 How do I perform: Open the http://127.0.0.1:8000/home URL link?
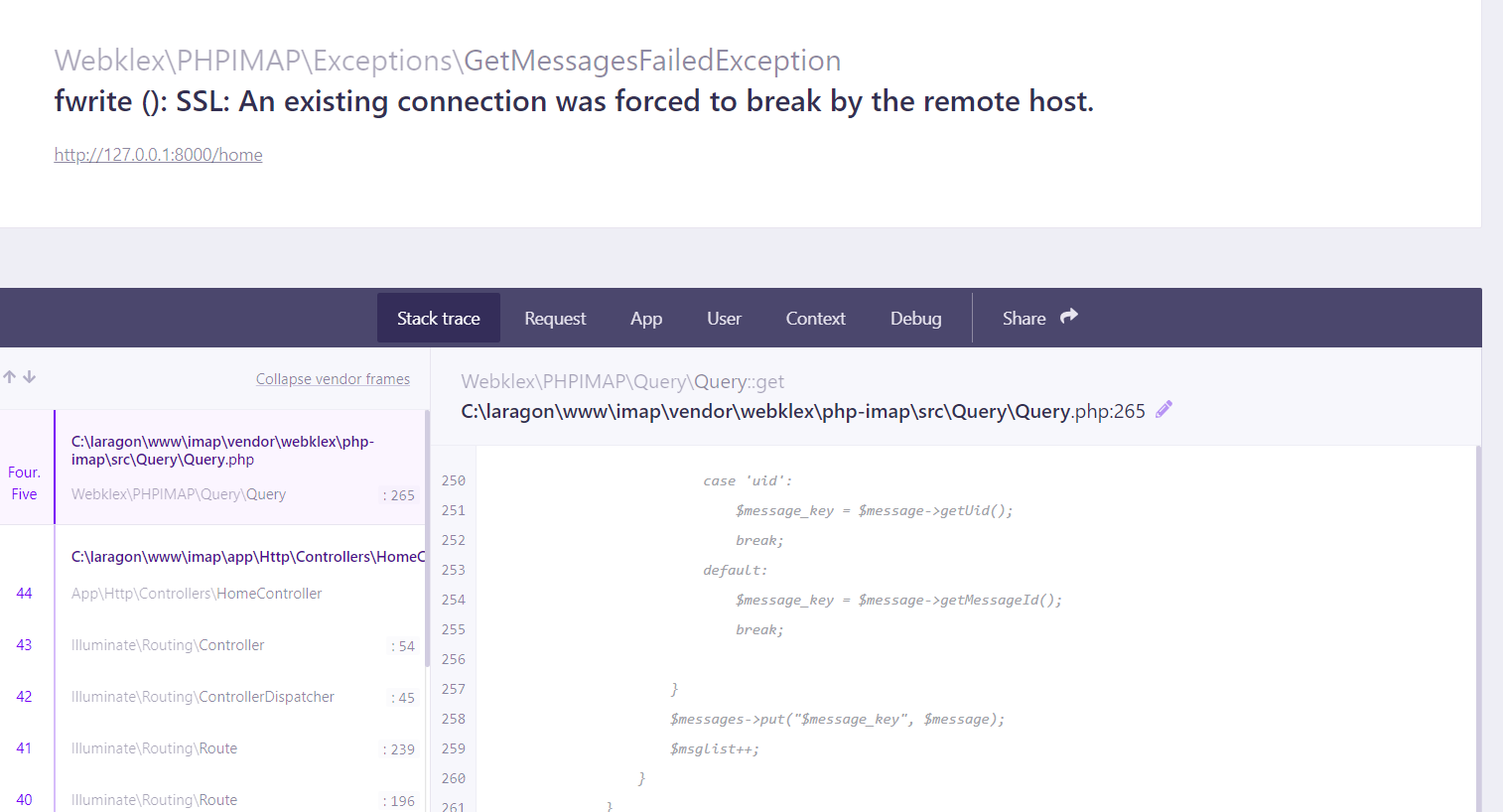(x=159, y=155)
